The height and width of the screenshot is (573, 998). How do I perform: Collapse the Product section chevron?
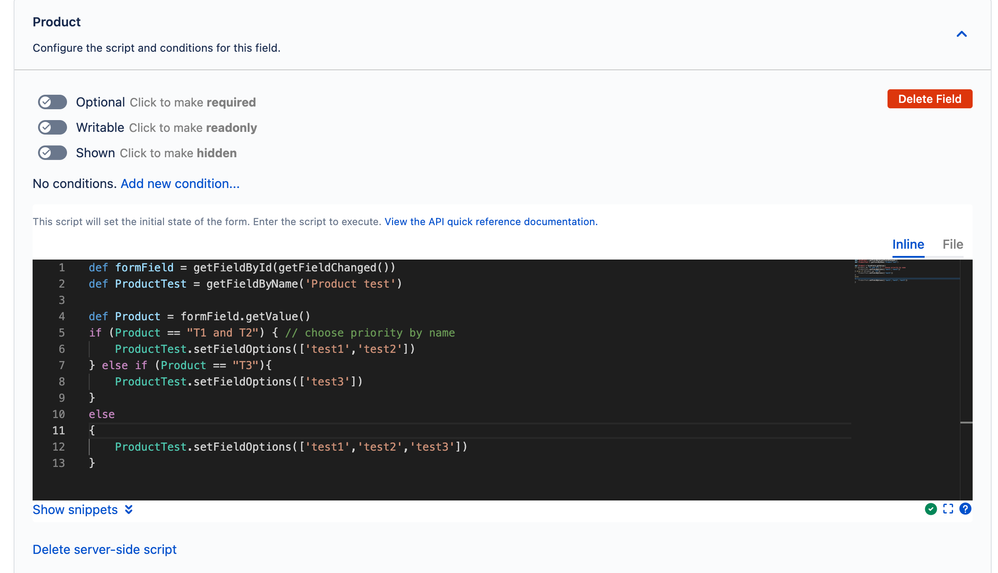click(961, 34)
